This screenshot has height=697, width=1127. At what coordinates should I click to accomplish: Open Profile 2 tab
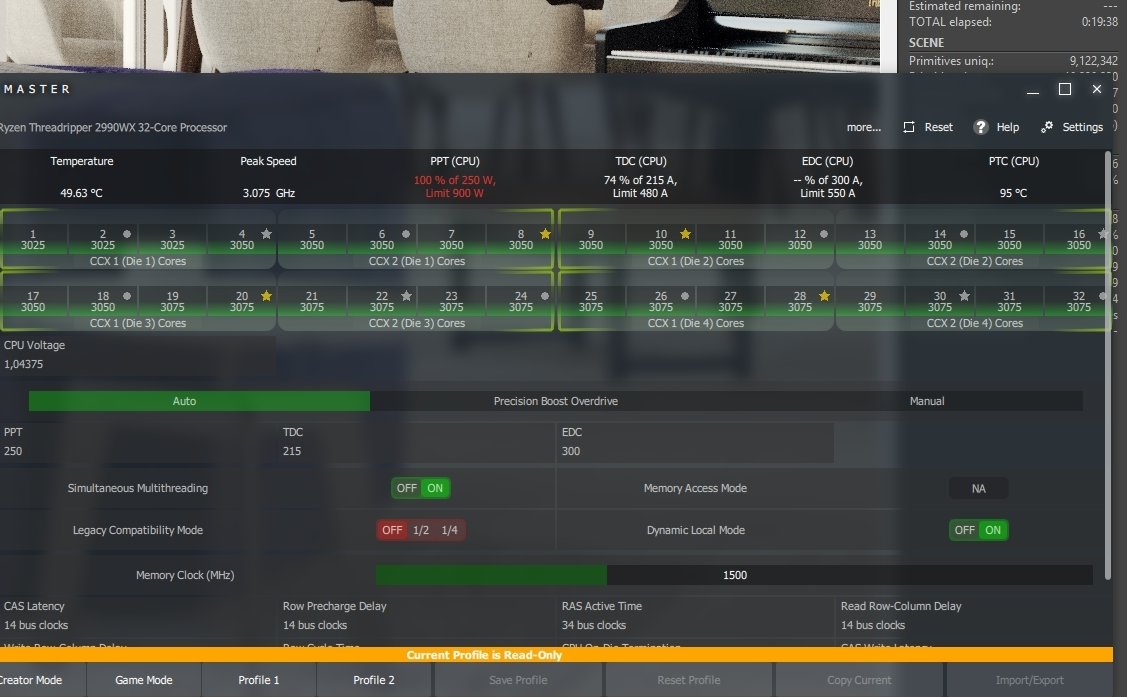coord(374,680)
